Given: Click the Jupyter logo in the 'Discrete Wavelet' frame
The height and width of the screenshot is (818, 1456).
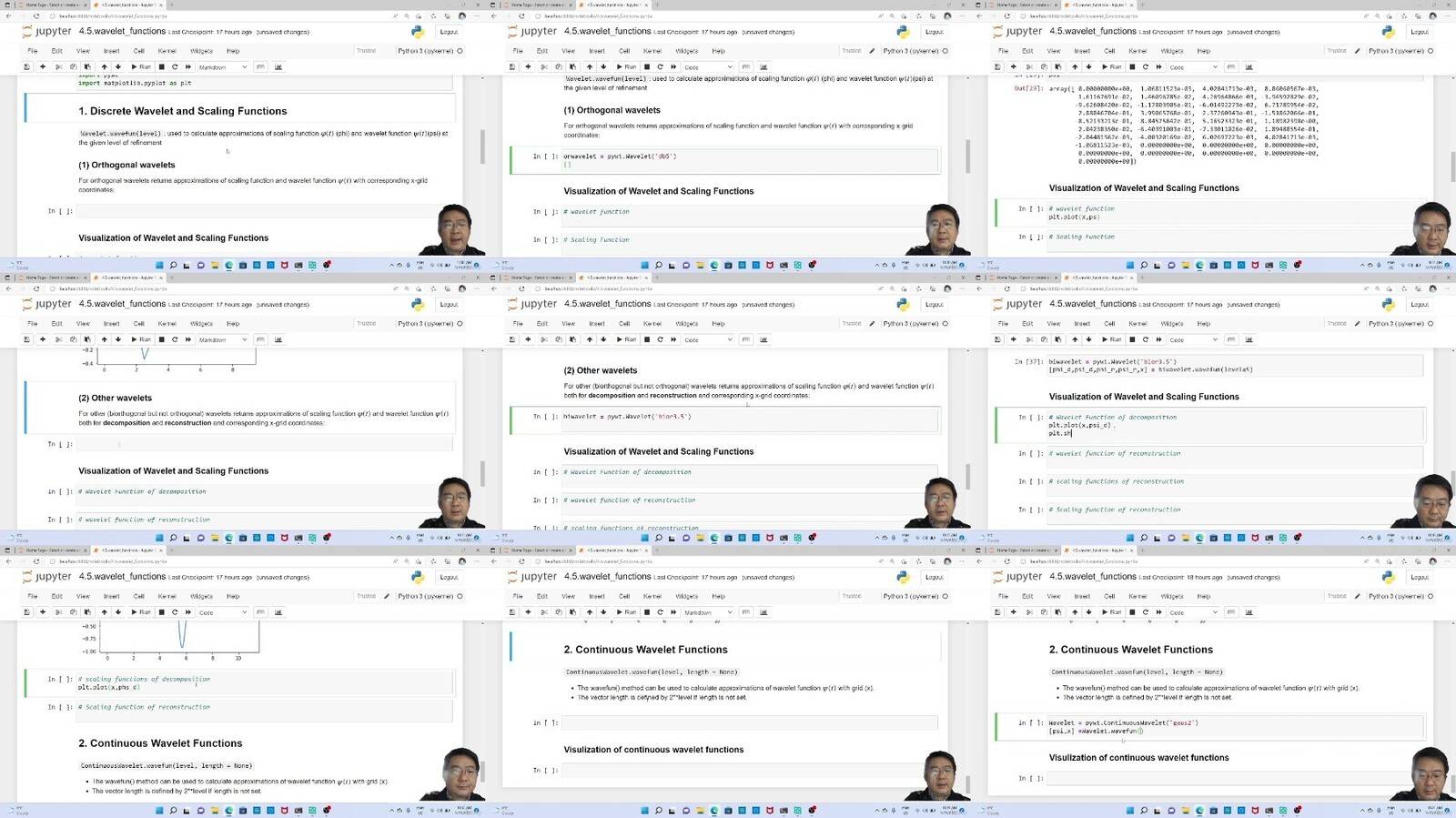Looking at the screenshot, I should (x=47, y=31).
